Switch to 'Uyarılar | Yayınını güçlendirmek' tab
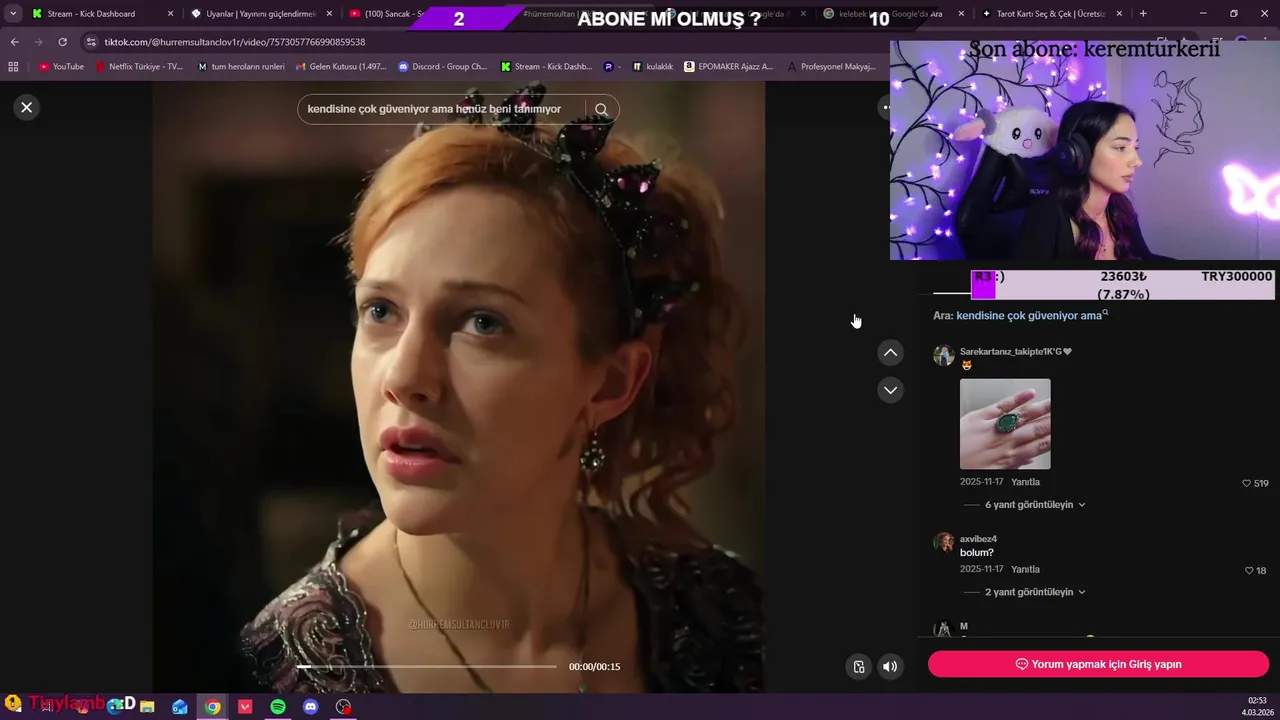Screen dimensions: 1280x720 coord(260,14)
